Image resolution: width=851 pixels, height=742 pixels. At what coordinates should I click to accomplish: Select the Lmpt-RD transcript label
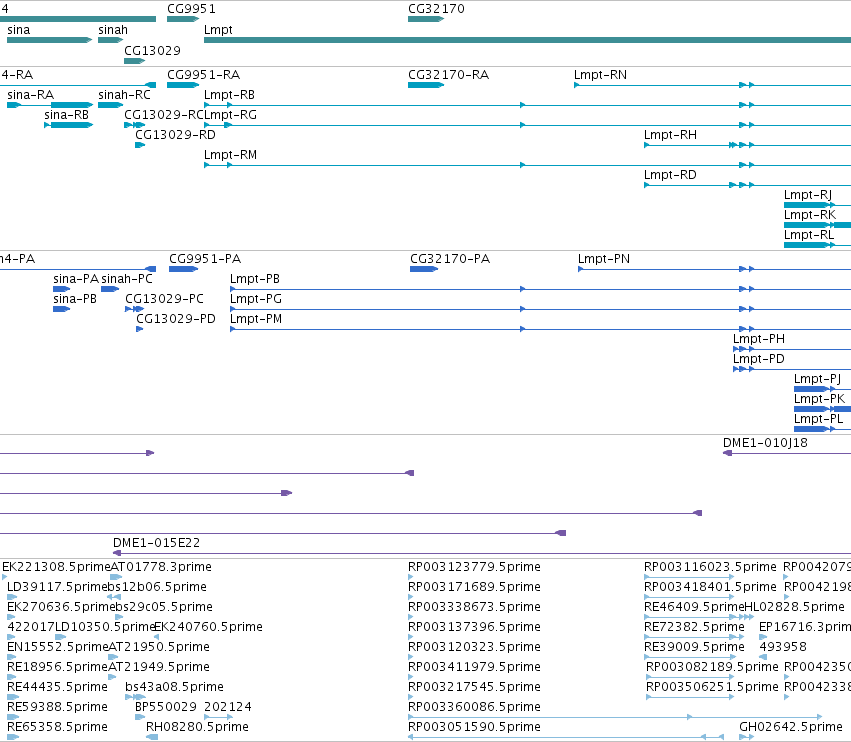point(670,175)
